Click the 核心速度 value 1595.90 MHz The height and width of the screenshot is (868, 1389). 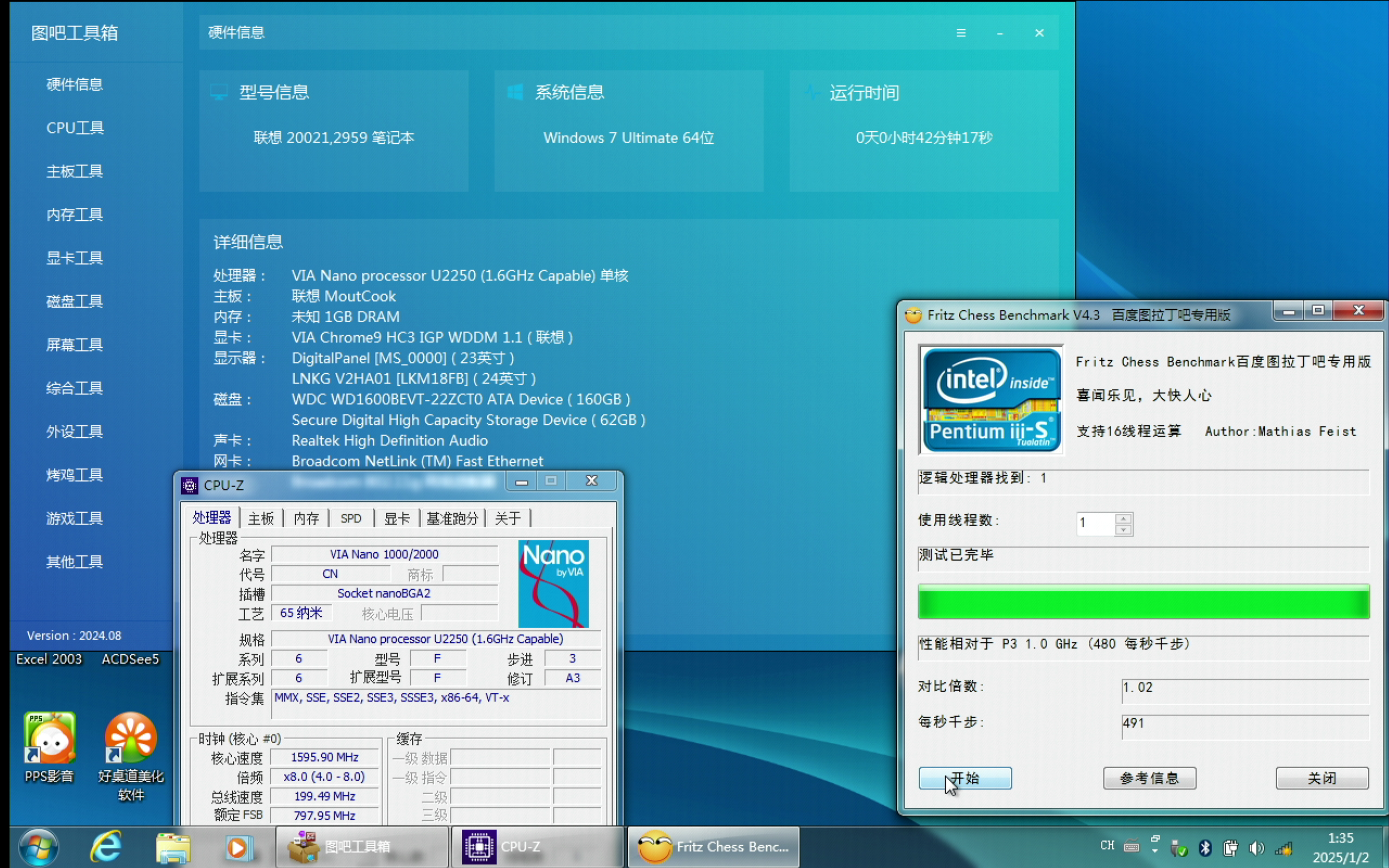(324, 757)
